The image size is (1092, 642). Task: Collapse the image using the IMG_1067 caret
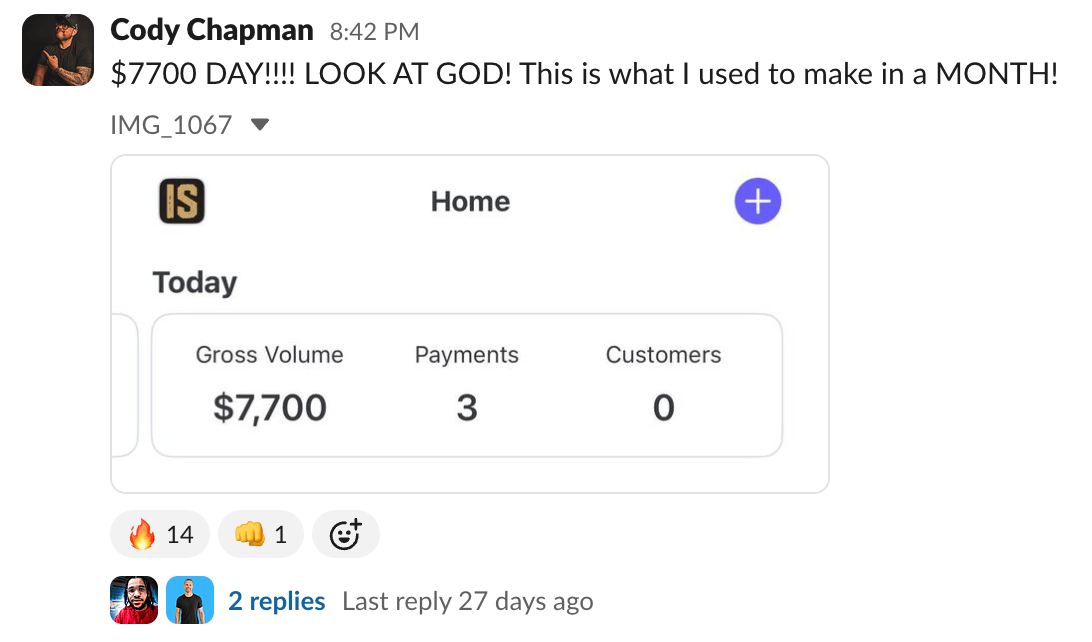tap(260, 125)
